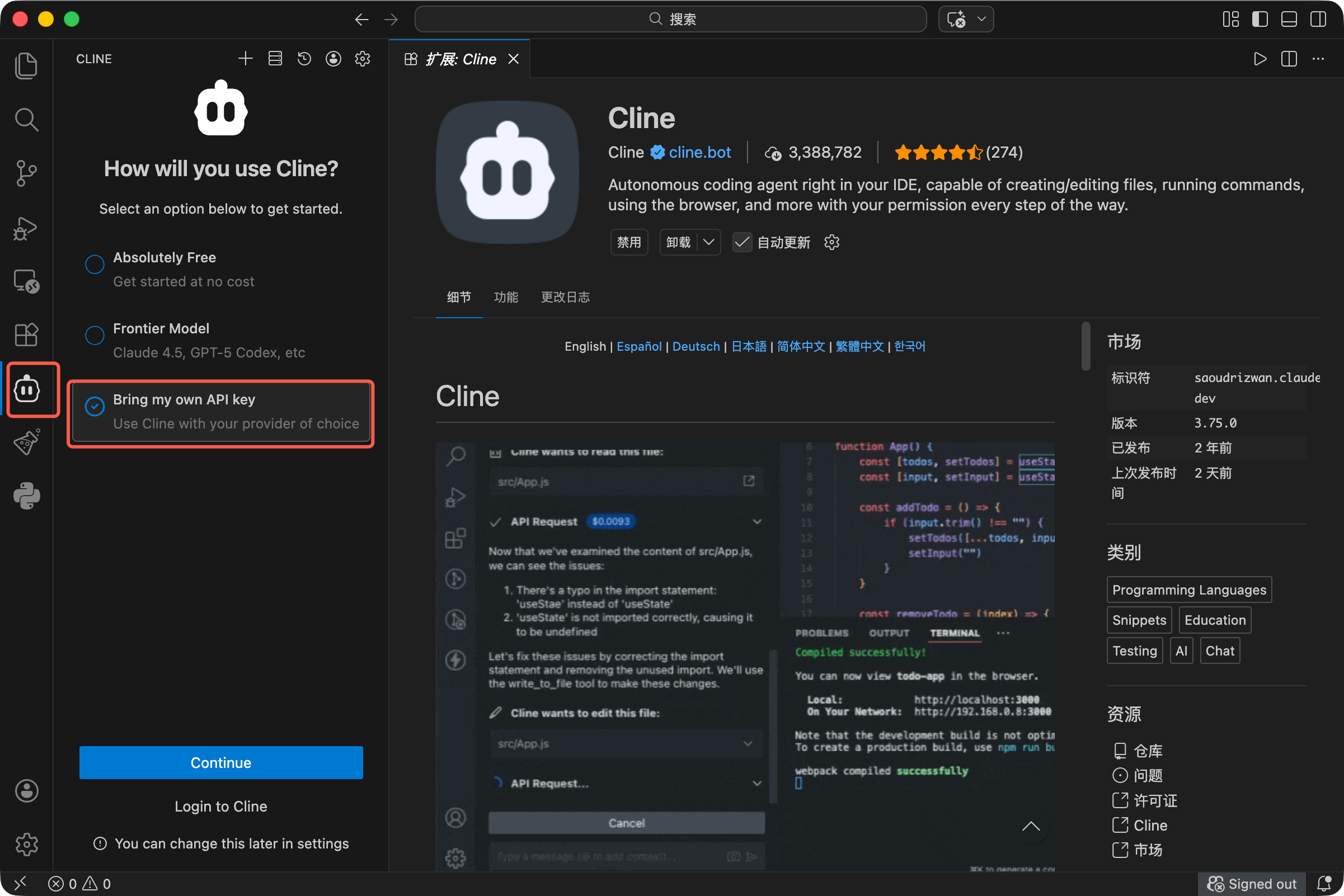The height and width of the screenshot is (896, 1344).
Task: Open Cline MCP servers icon
Action: 275,59
